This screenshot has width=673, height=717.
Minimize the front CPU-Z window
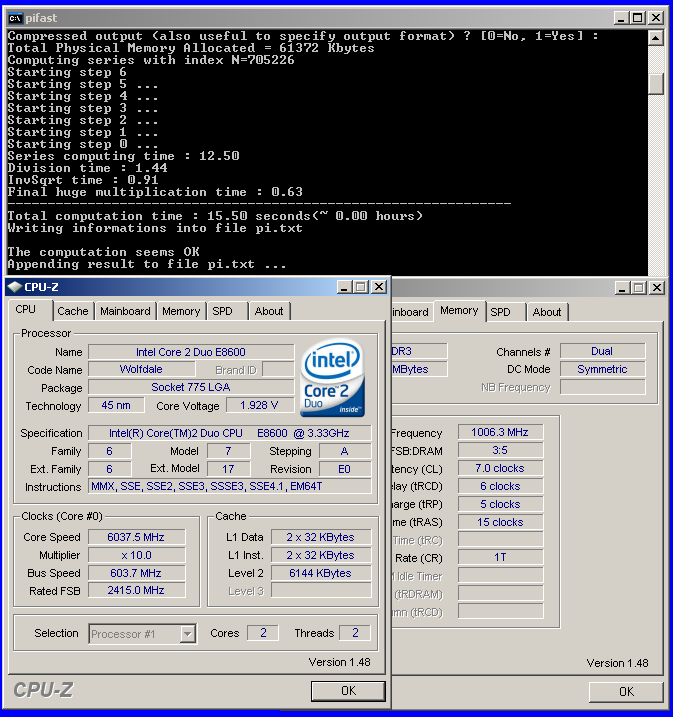[x=344, y=287]
